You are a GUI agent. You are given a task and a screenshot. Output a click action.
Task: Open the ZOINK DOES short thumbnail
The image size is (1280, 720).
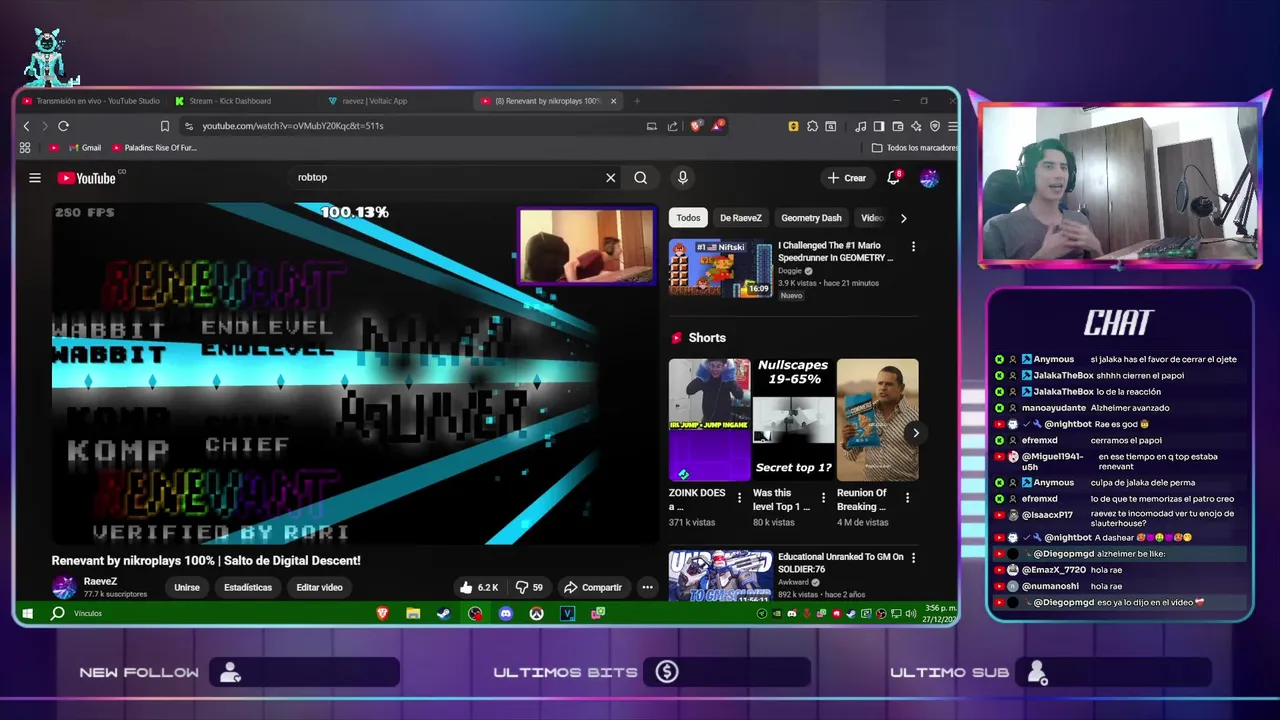[x=709, y=420]
